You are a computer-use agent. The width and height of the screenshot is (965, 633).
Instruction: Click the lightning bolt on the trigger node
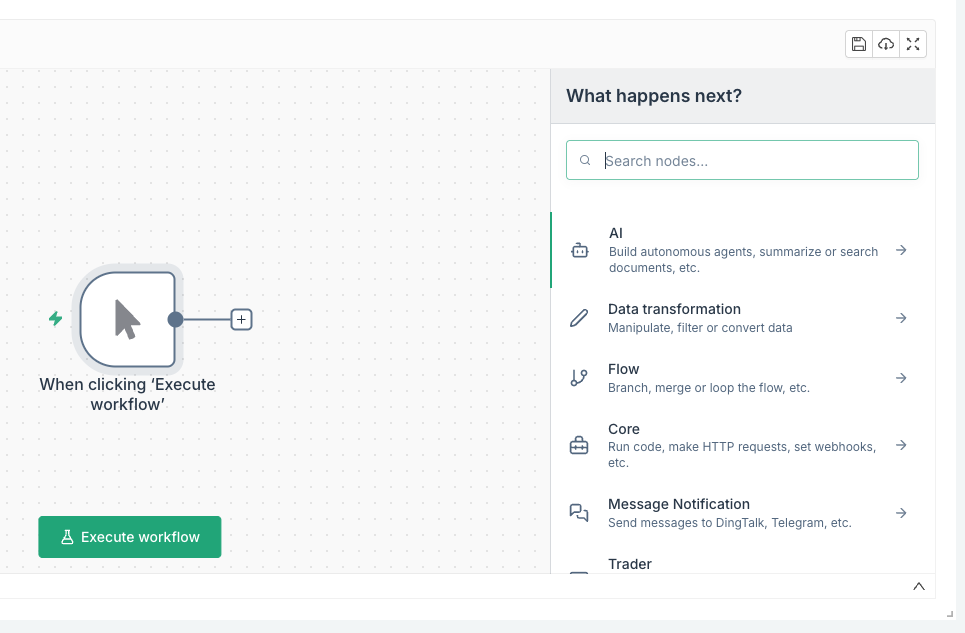tap(55, 319)
